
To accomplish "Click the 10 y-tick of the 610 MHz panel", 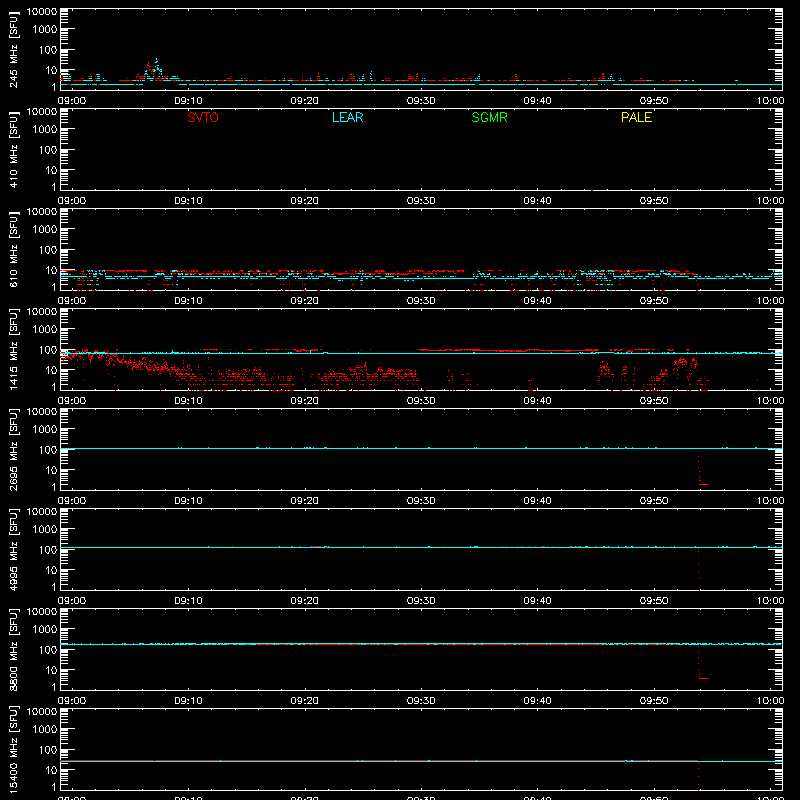I will pyautogui.click(x=51, y=270).
